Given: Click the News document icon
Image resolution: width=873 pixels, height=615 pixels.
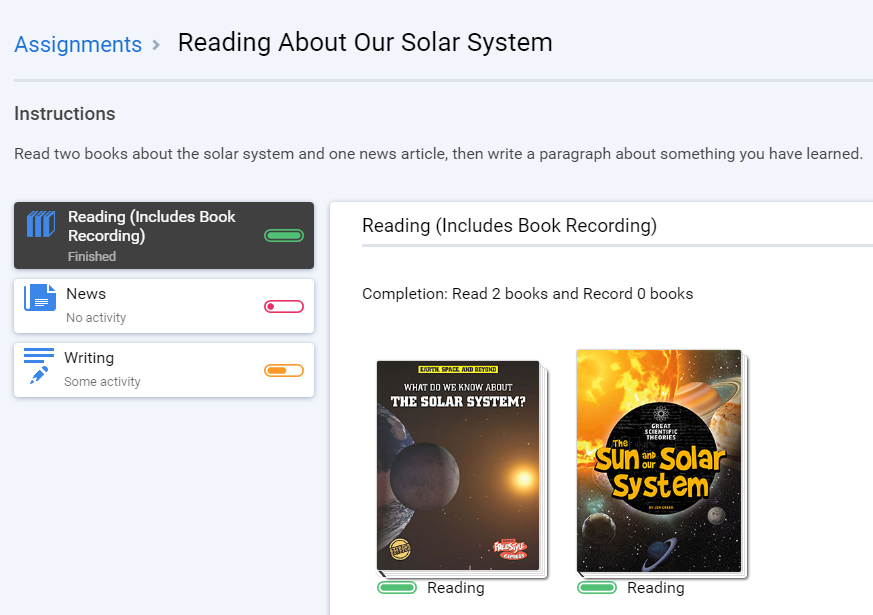Looking at the screenshot, I should pos(40,297).
